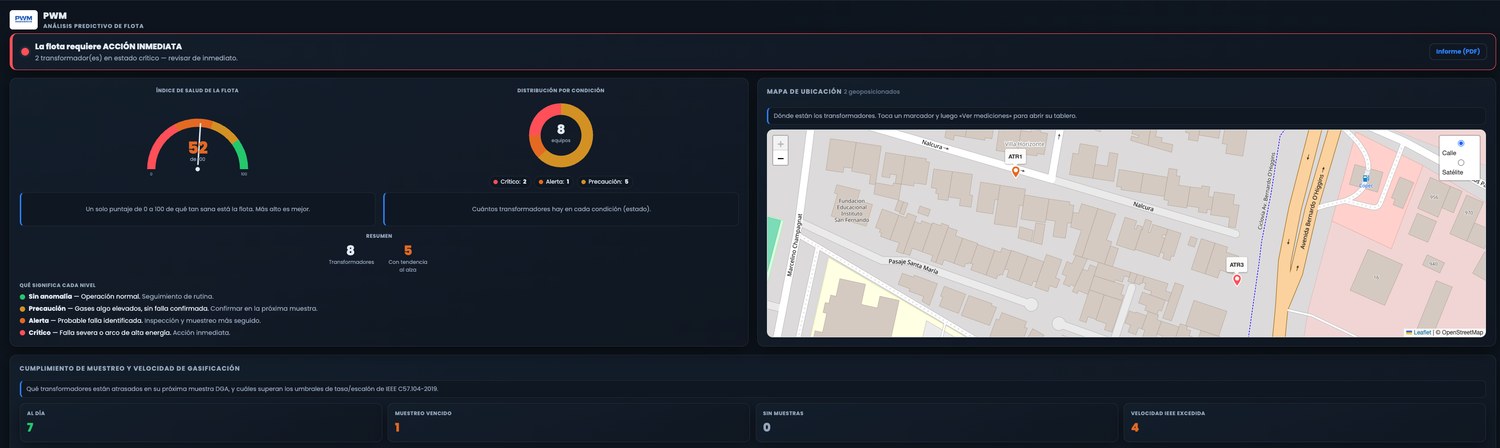Zoom in the map with plus button
The width and height of the screenshot is (1500, 448).
(781, 144)
